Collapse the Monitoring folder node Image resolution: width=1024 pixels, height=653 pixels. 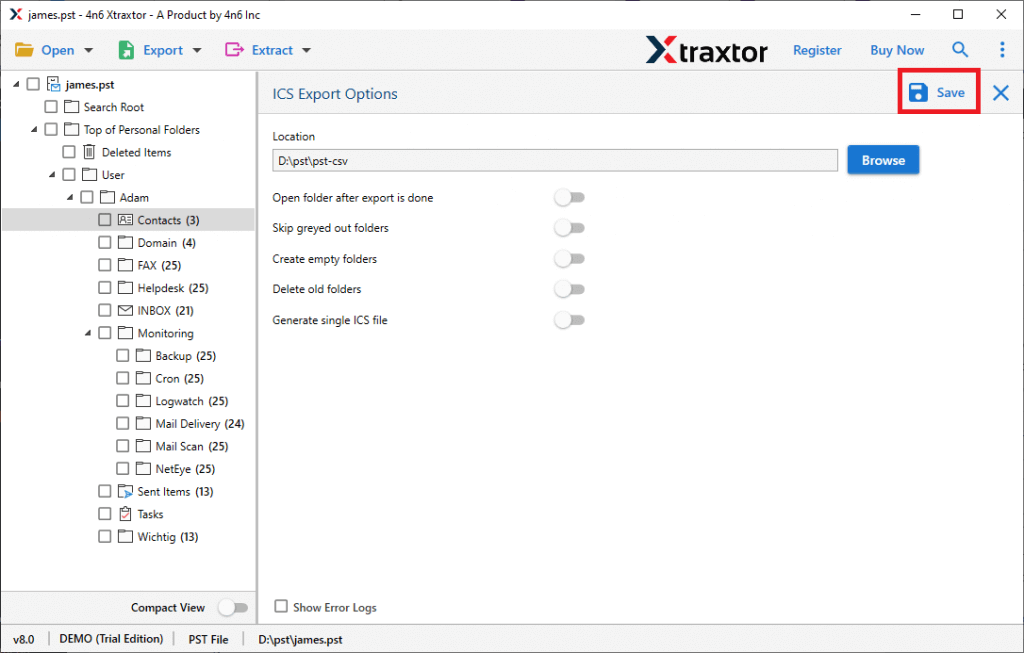click(88, 333)
